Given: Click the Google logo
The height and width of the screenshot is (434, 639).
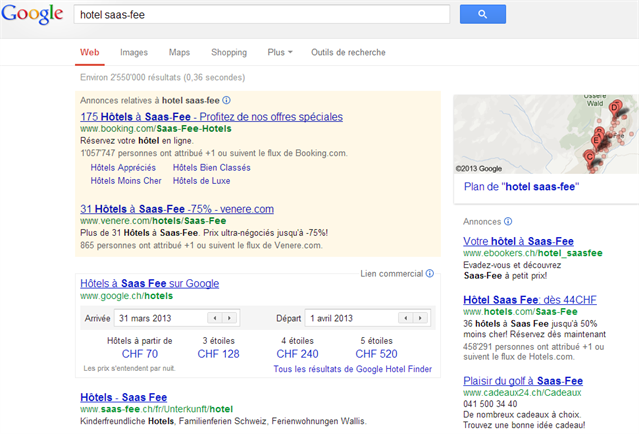Looking at the screenshot, I should [32, 15].
